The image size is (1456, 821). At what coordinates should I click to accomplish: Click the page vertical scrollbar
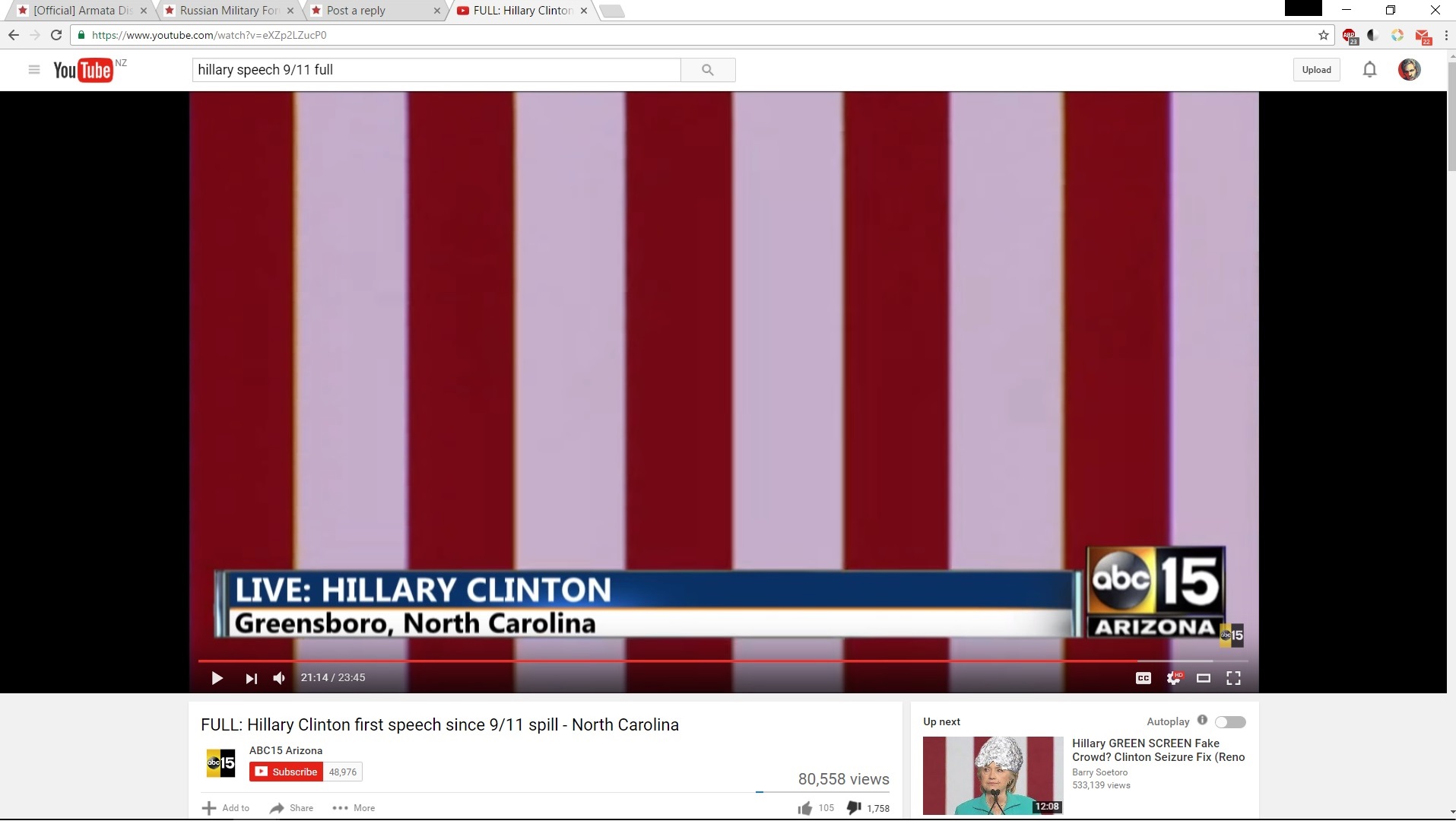pyautogui.click(x=1451, y=117)
